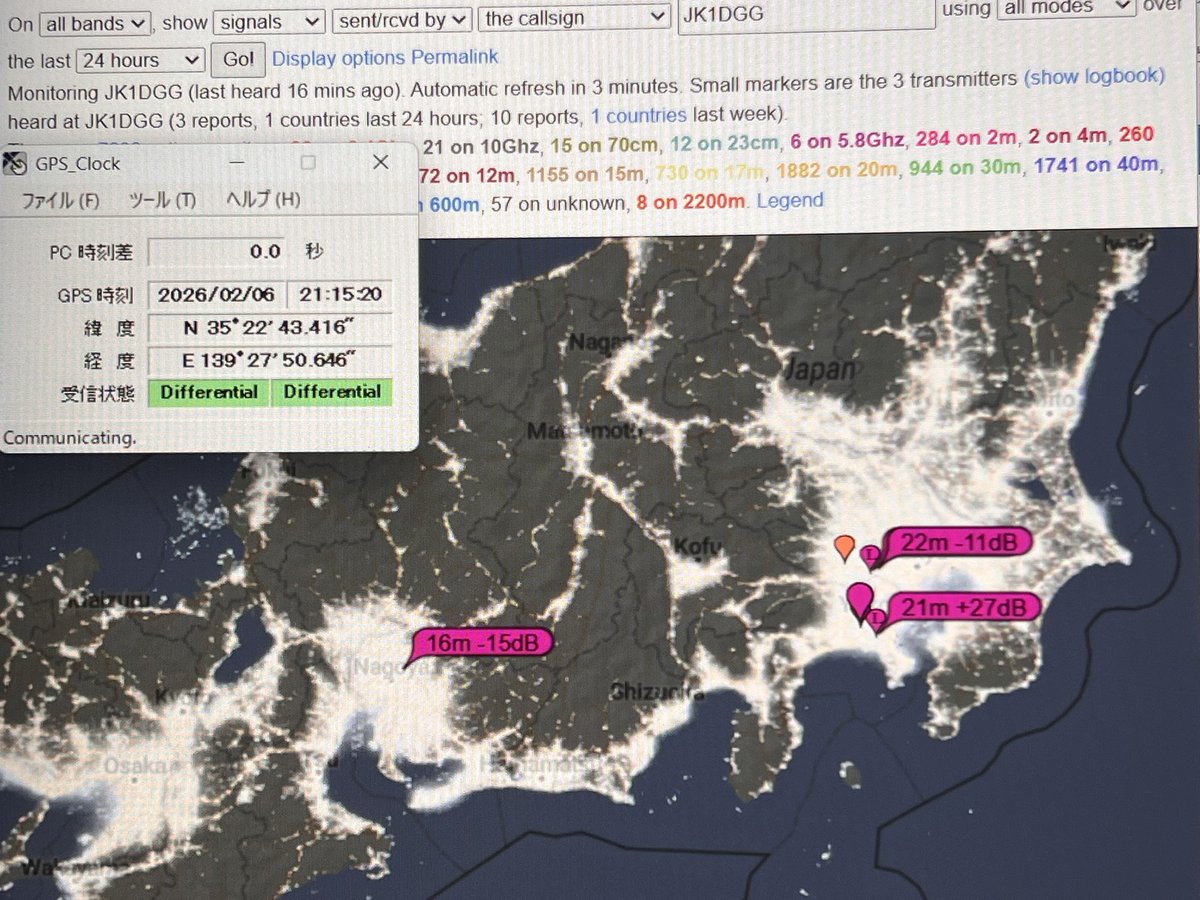The height and width of the screenshot is (900, 1200).
Task: Click the Permalink link
Action: tap(454, 57)
